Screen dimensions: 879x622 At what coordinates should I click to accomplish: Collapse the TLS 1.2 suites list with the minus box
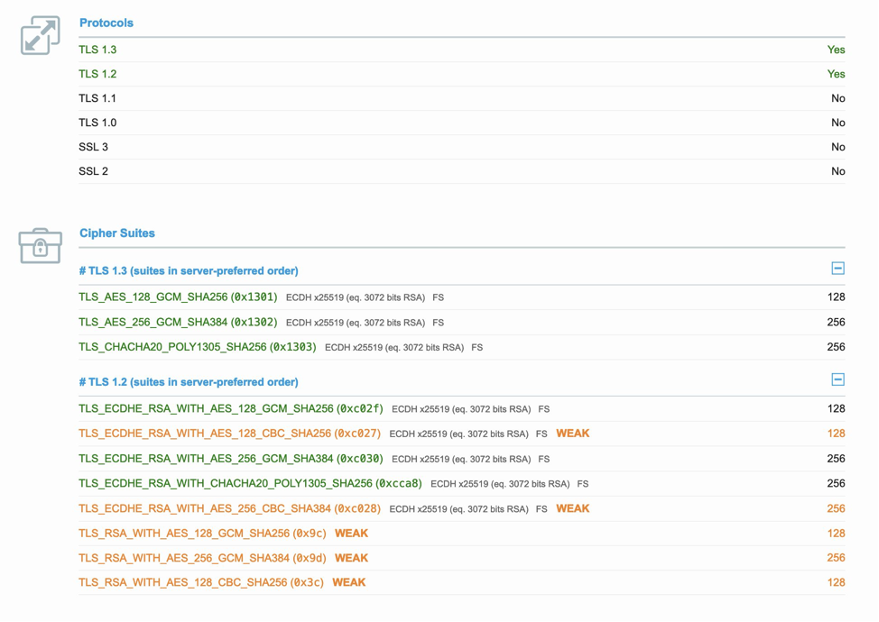tap(838, 381)
